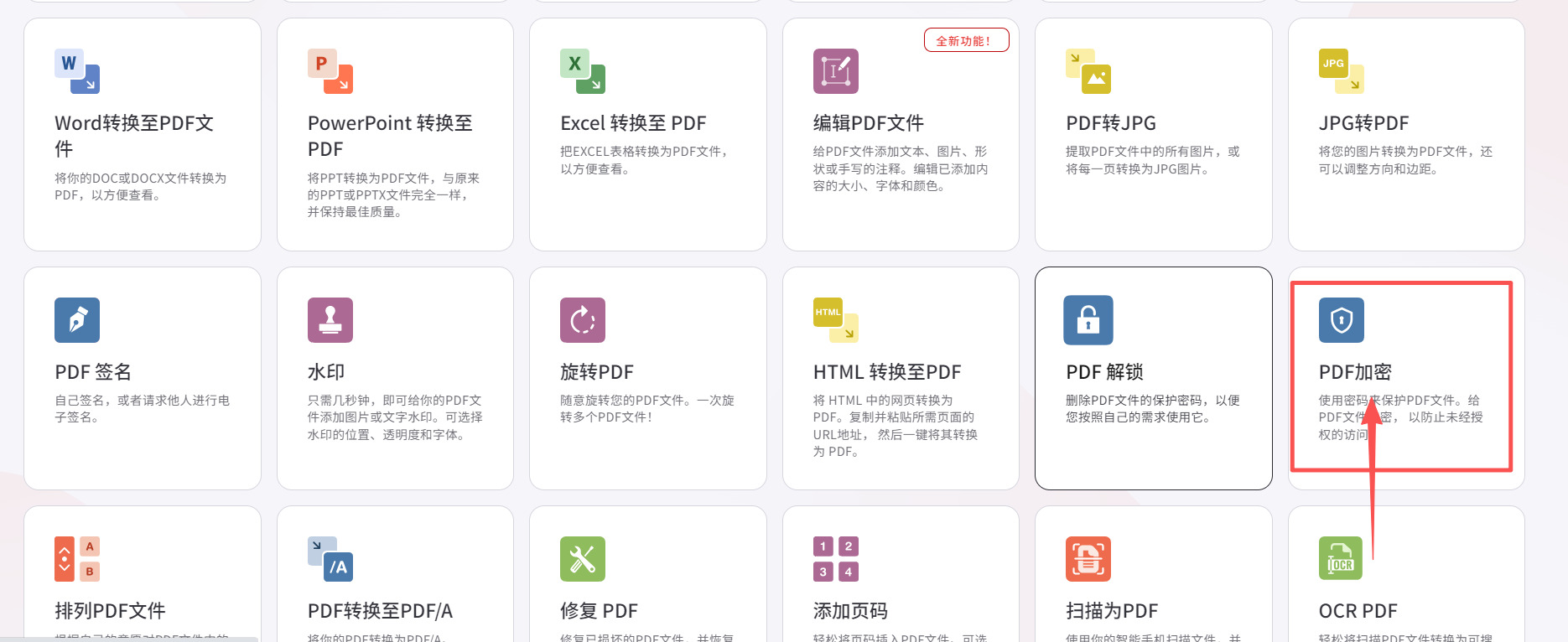Open PDF转JPG title

tap(1111, 123)
